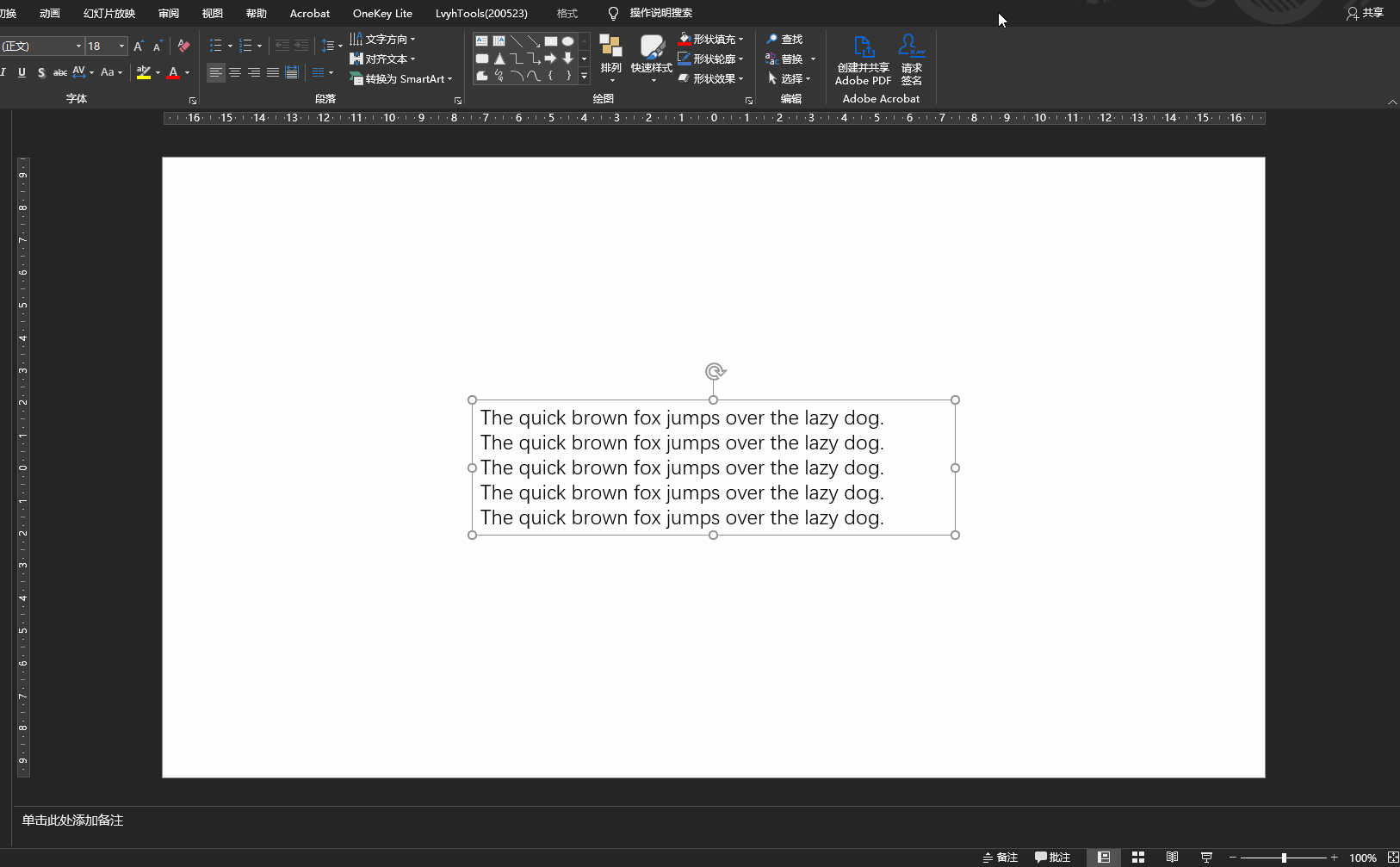This screenshot has height=867, width=1400.
Task: Click 请求签名 request signature button
Action: (912, 60)
